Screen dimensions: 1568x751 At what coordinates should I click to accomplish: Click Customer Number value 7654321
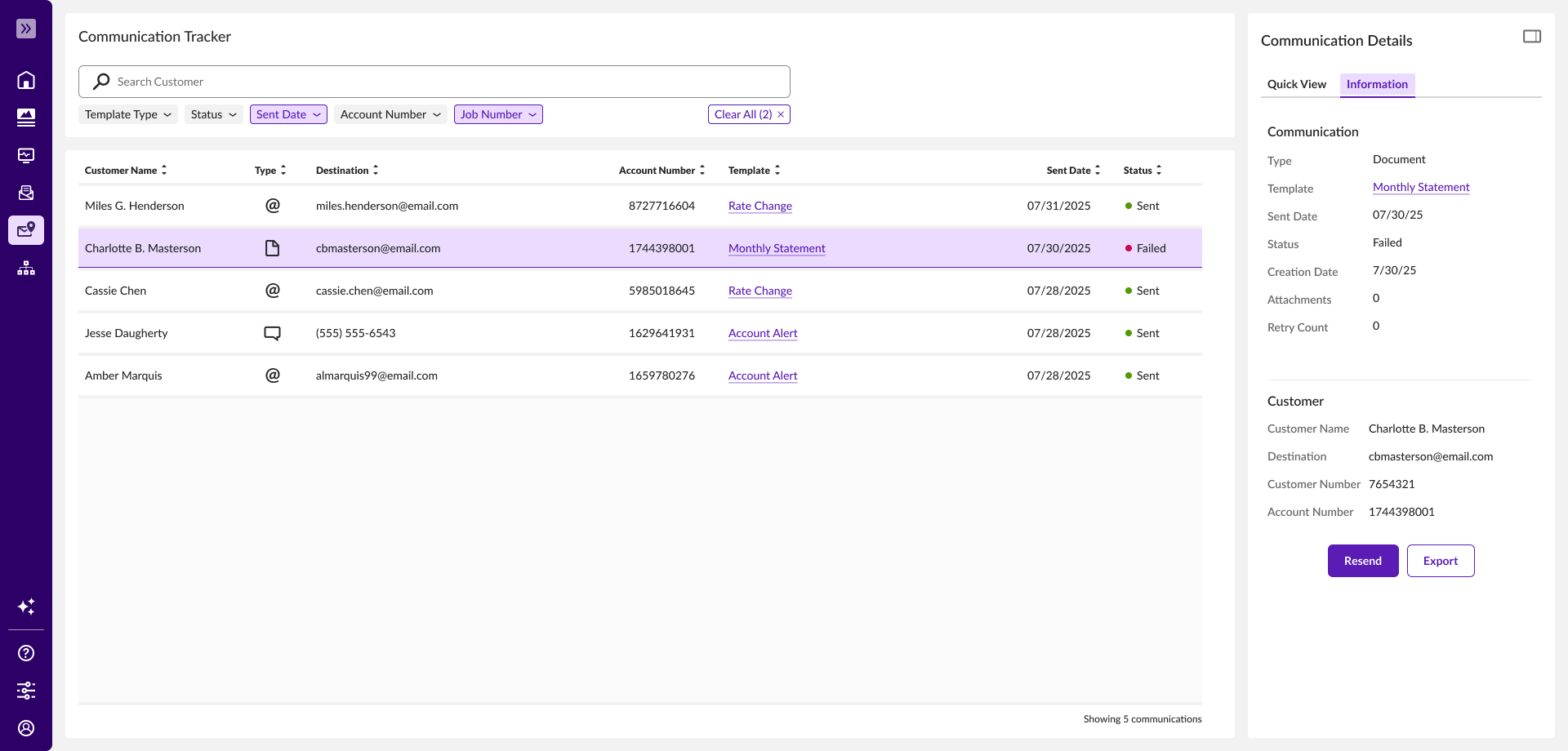tap(1392, 484)
